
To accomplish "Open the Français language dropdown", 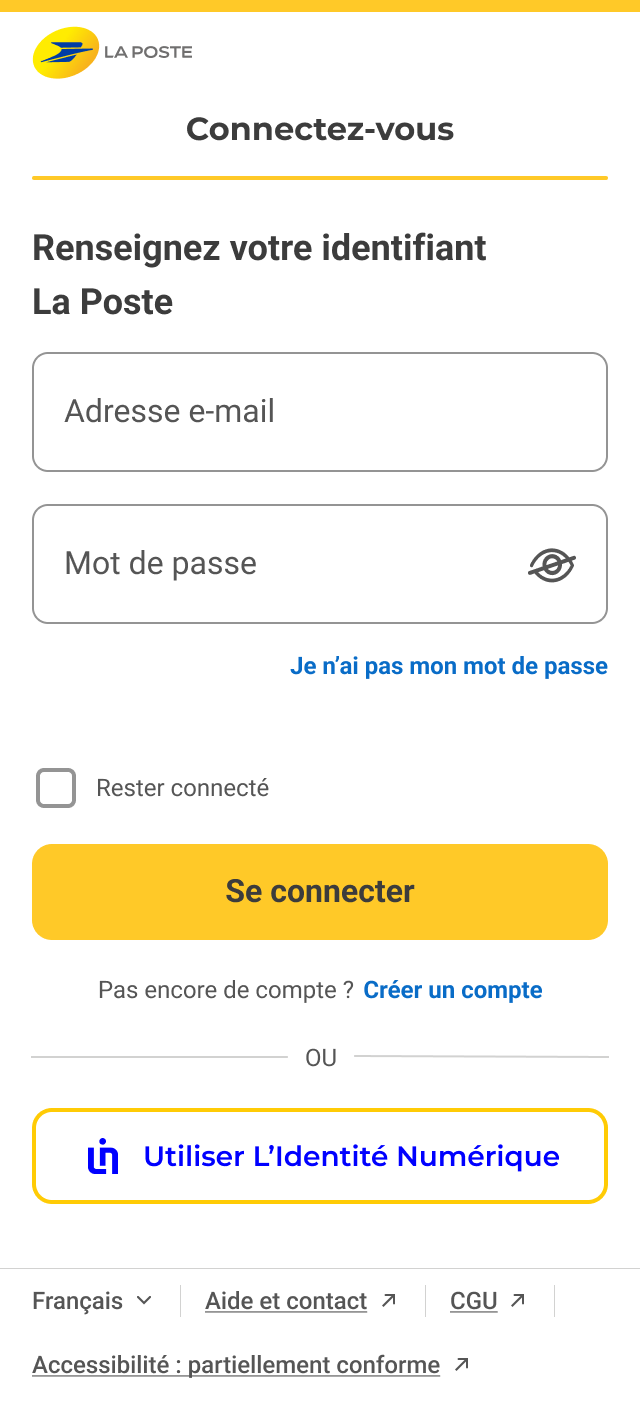I will tap(78, 1301).
